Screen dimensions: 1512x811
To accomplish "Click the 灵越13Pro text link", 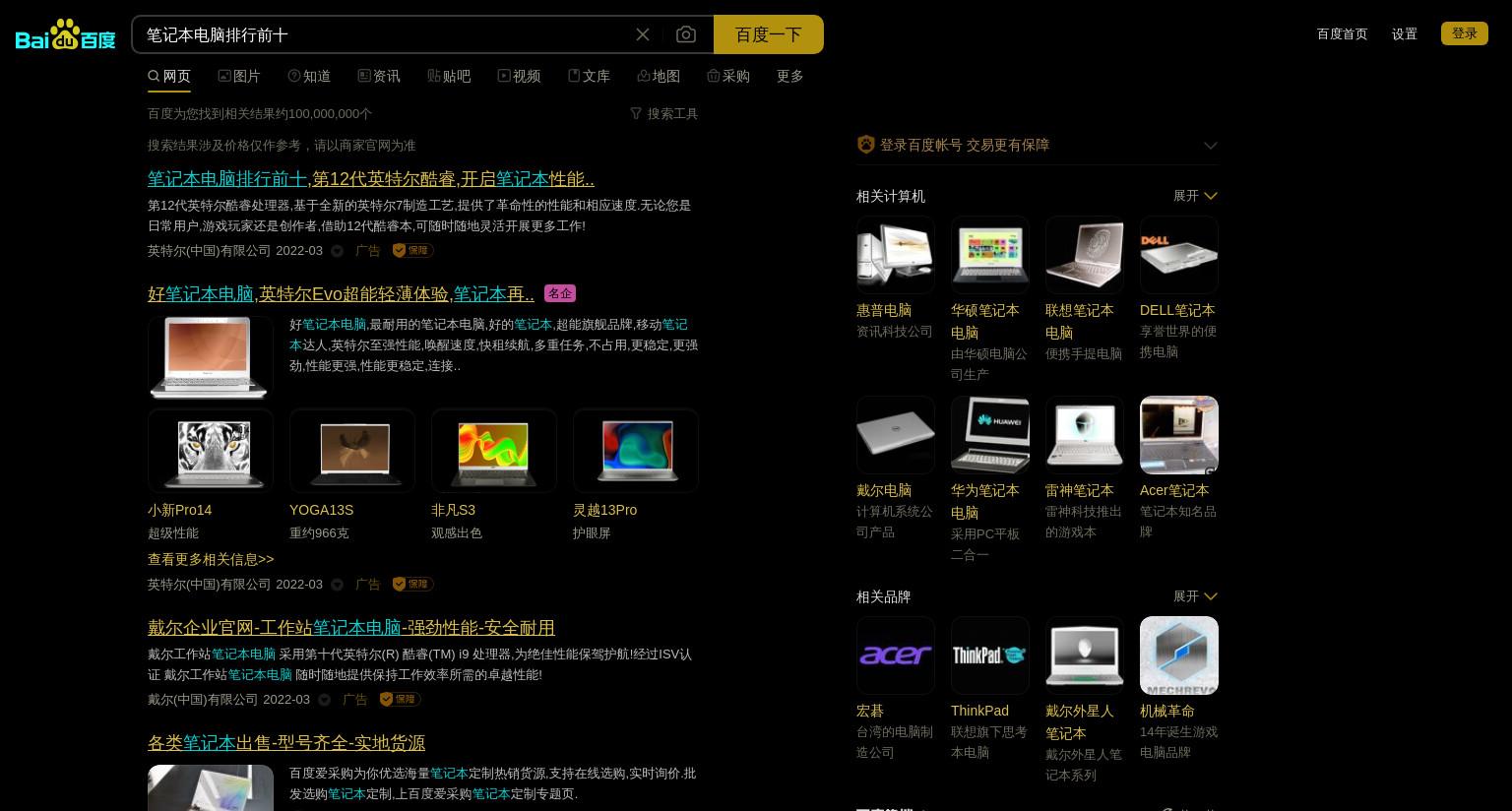I will click(604, 510).
